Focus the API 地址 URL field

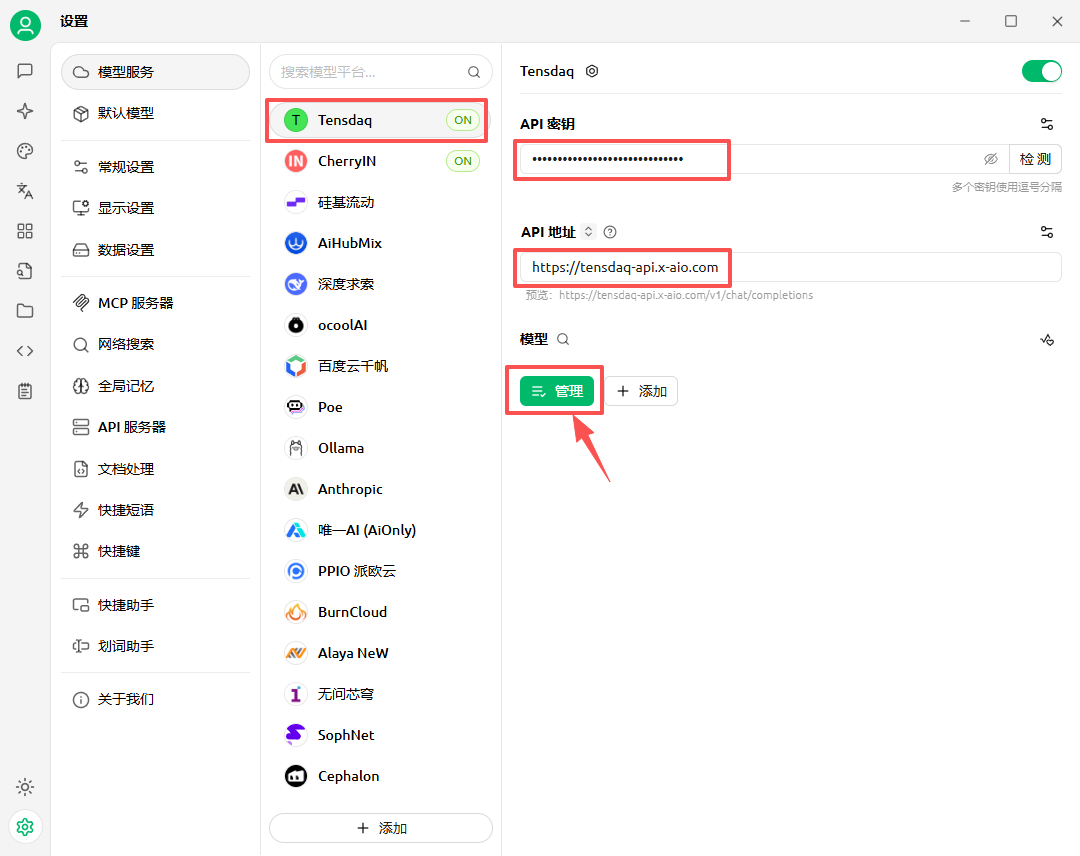pos(791,267)
